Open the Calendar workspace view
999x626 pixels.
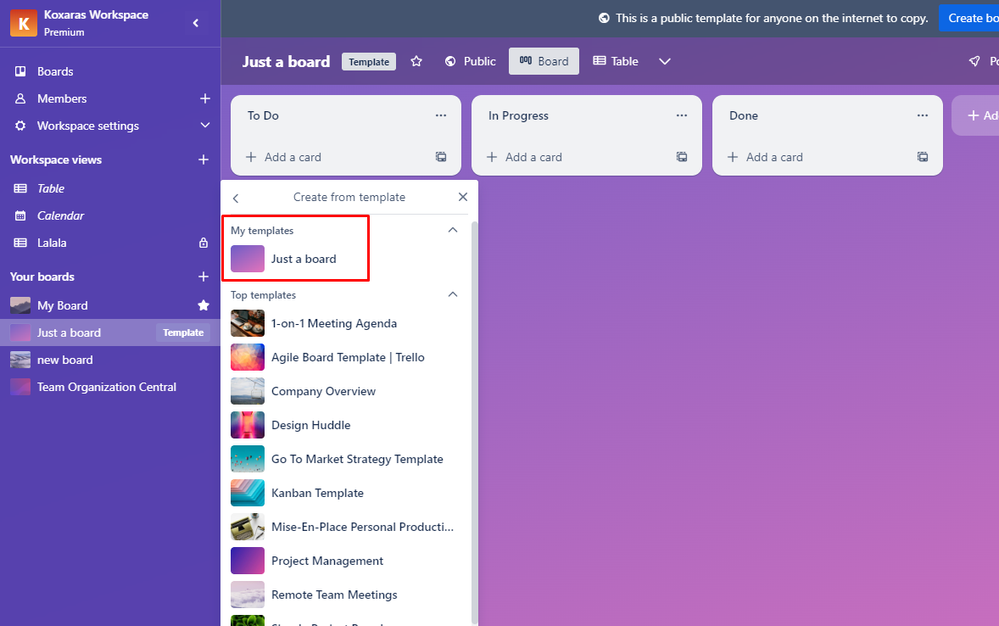point(60,216)
